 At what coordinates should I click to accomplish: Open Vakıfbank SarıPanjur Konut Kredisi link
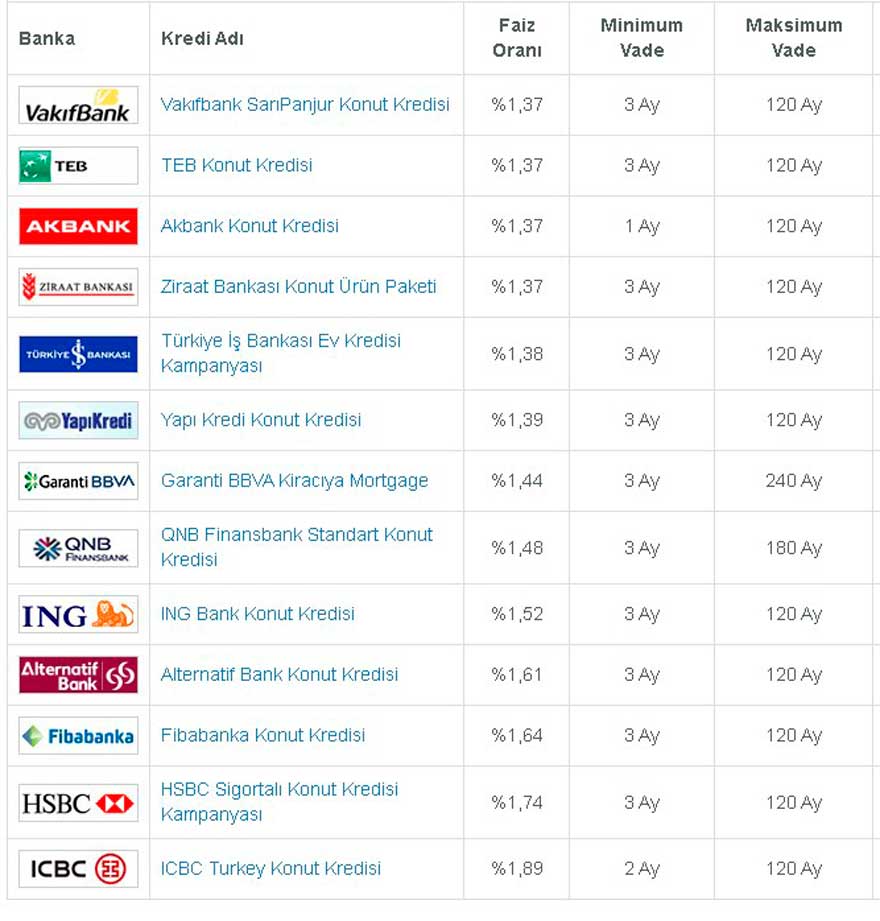pos(305,105)
